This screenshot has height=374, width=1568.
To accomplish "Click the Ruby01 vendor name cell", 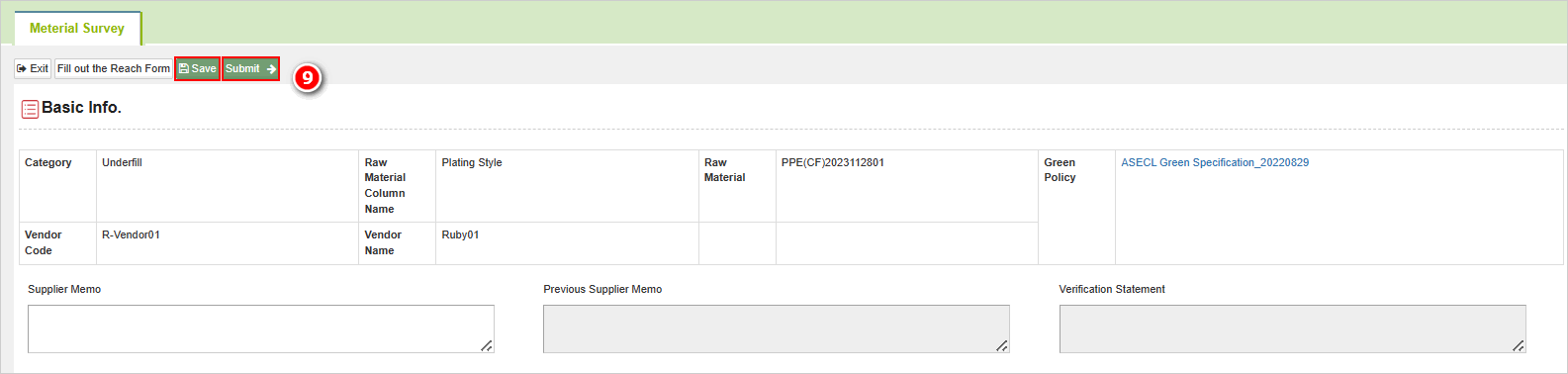I will [x=567, y=243].
